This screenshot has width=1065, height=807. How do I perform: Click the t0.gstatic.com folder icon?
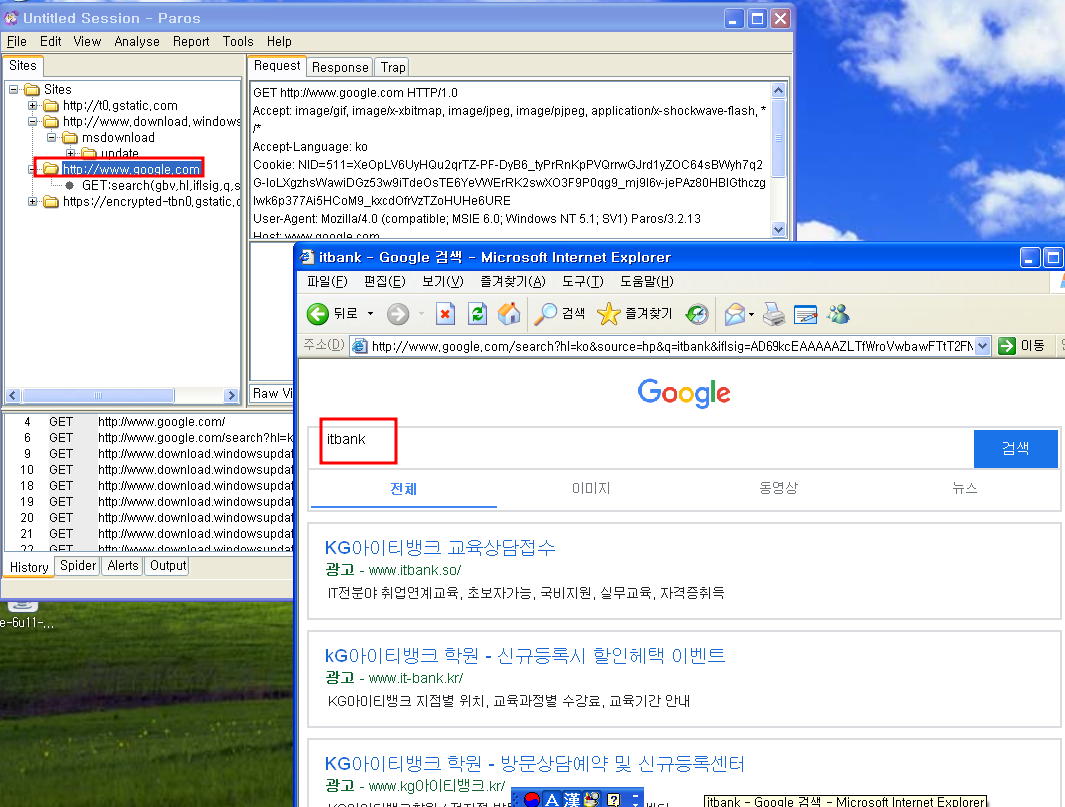pyautogui.click(x=51, y=106)
